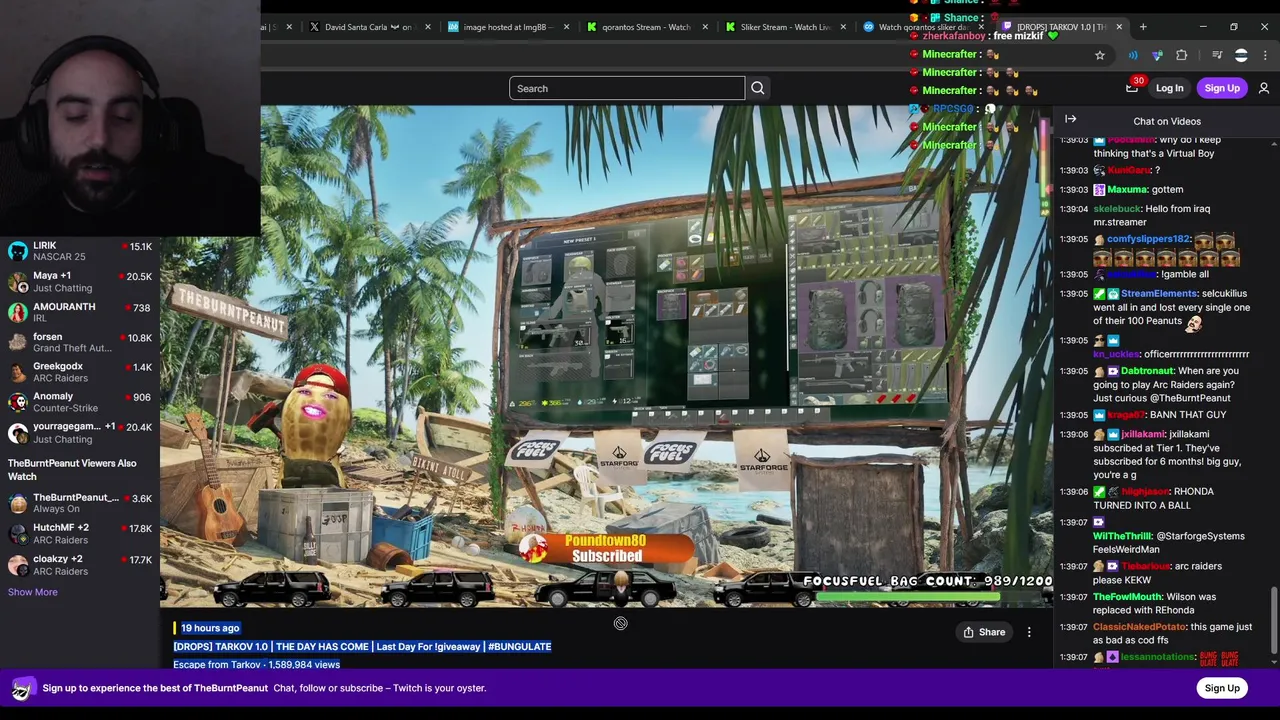Click the video title DROPS TARKOV 1.0
The image size is (1280, 720).
tap(362, 646)
